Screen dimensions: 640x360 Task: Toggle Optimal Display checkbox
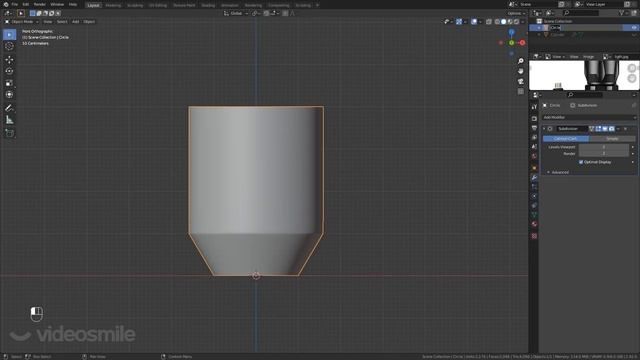point(581,162)
